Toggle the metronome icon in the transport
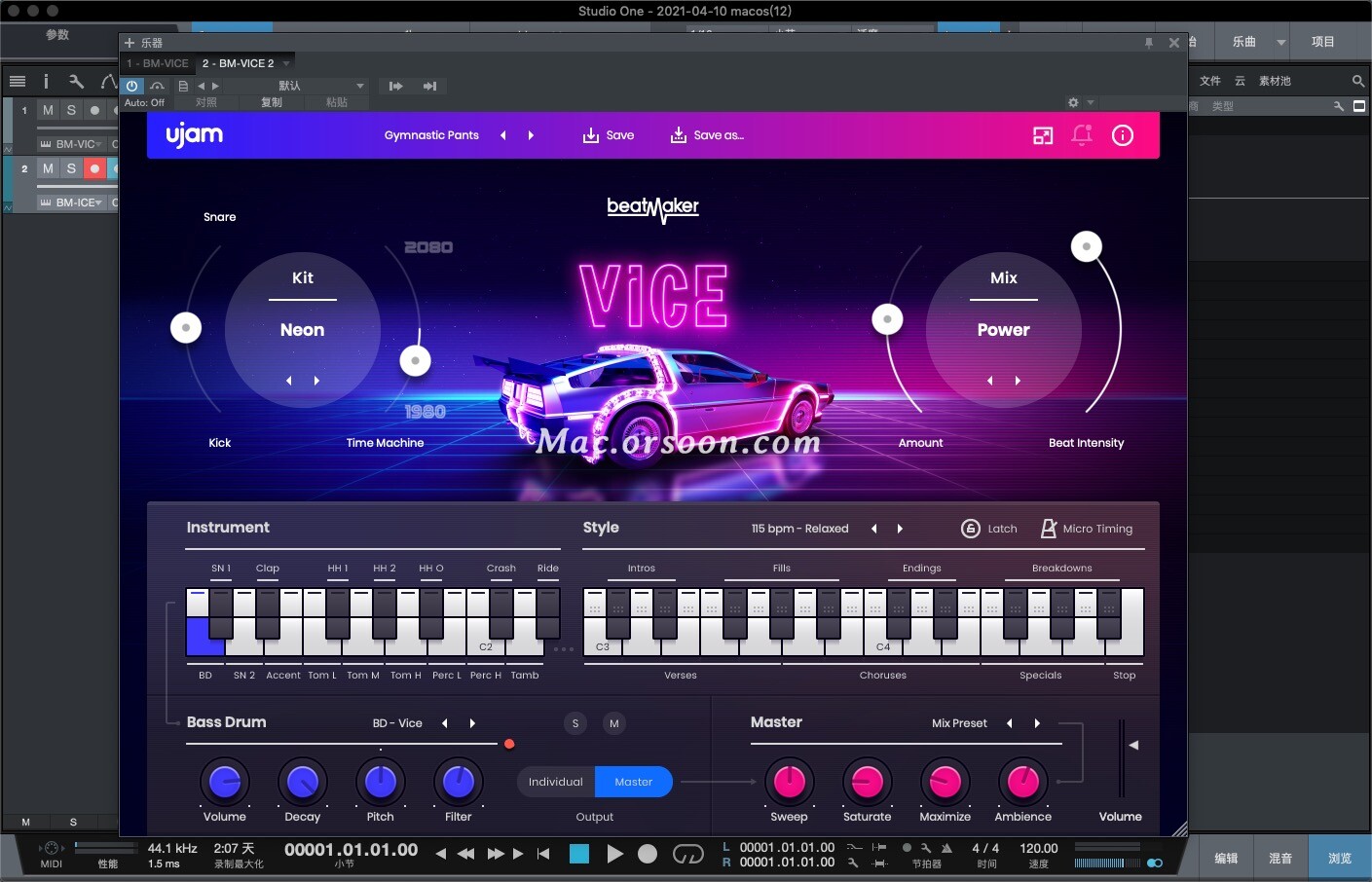This screenshot has height=882, width=1372. tap(946, 848)
